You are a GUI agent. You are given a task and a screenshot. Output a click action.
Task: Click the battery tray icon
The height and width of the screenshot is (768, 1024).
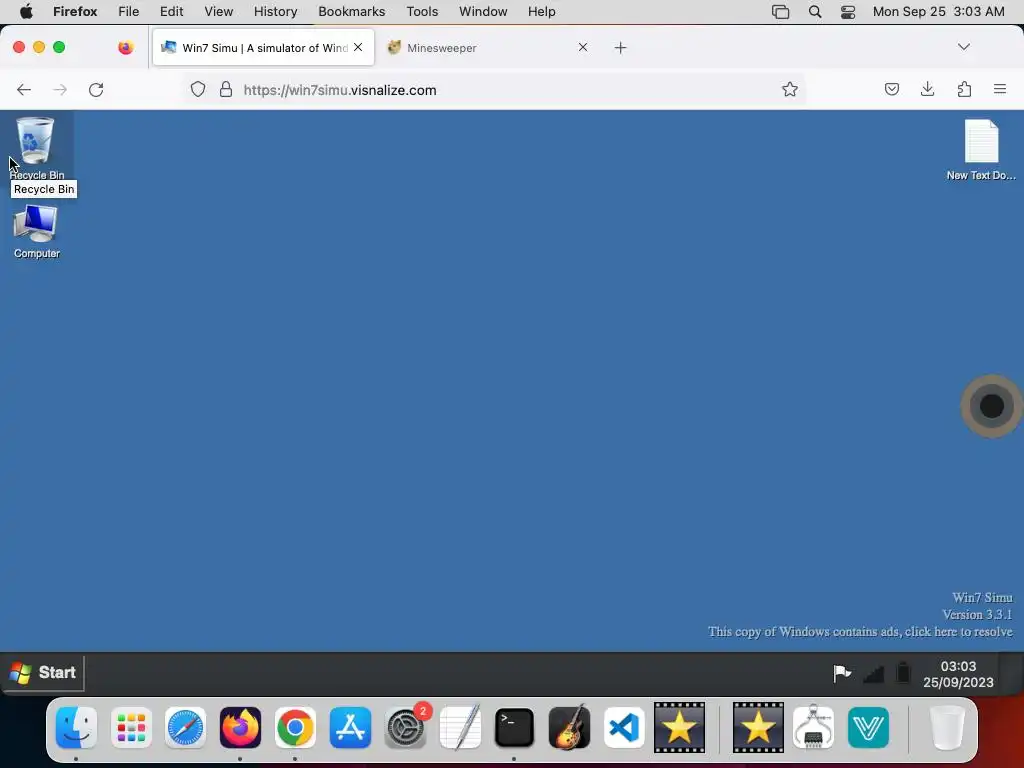[x=903, y=673]
